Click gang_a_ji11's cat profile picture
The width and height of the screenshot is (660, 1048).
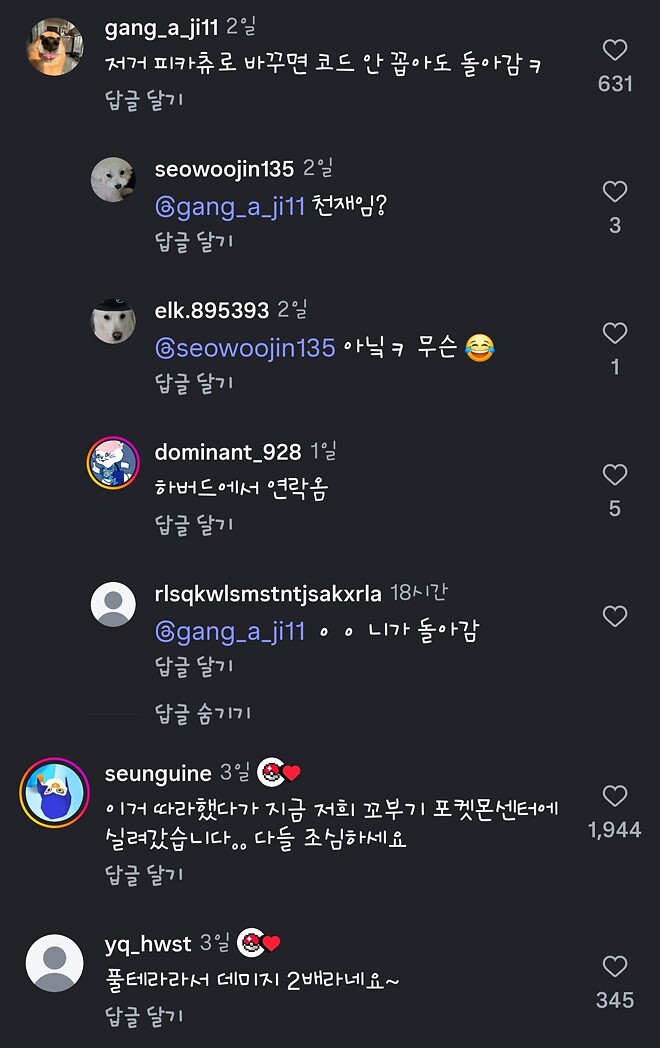54,42
